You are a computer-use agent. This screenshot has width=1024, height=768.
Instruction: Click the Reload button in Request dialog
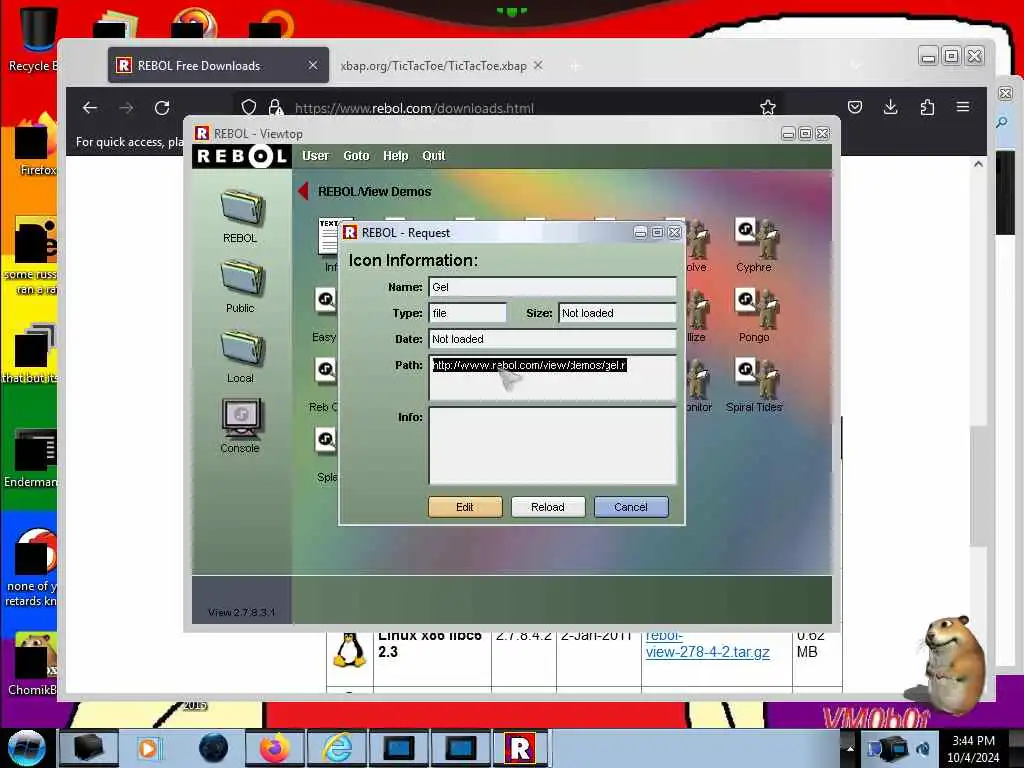pyautogui.click(x=548, y=507)
